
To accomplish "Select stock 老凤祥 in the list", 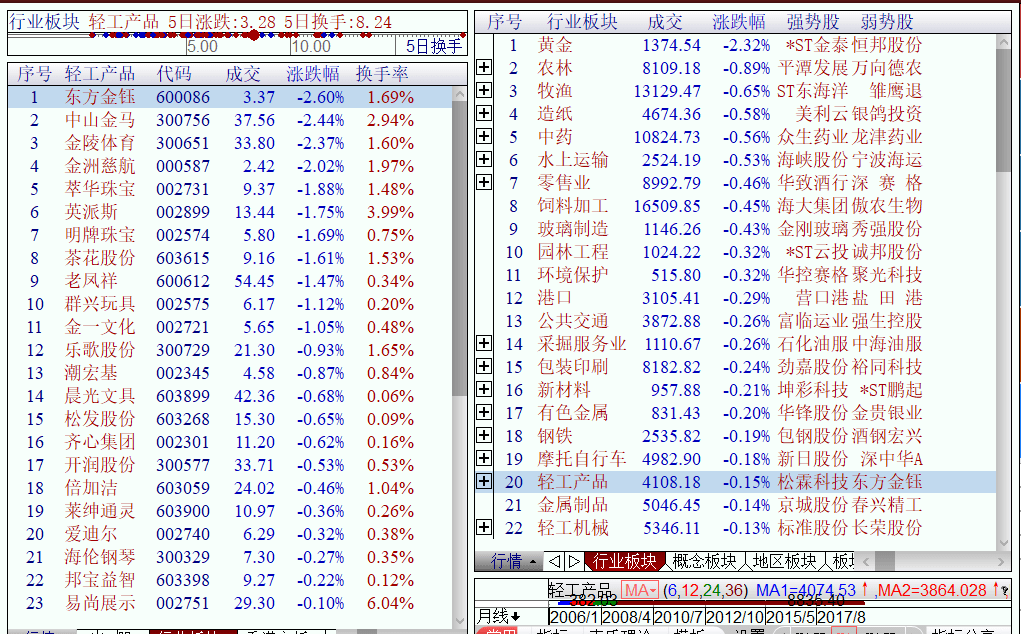I will 230,281.
